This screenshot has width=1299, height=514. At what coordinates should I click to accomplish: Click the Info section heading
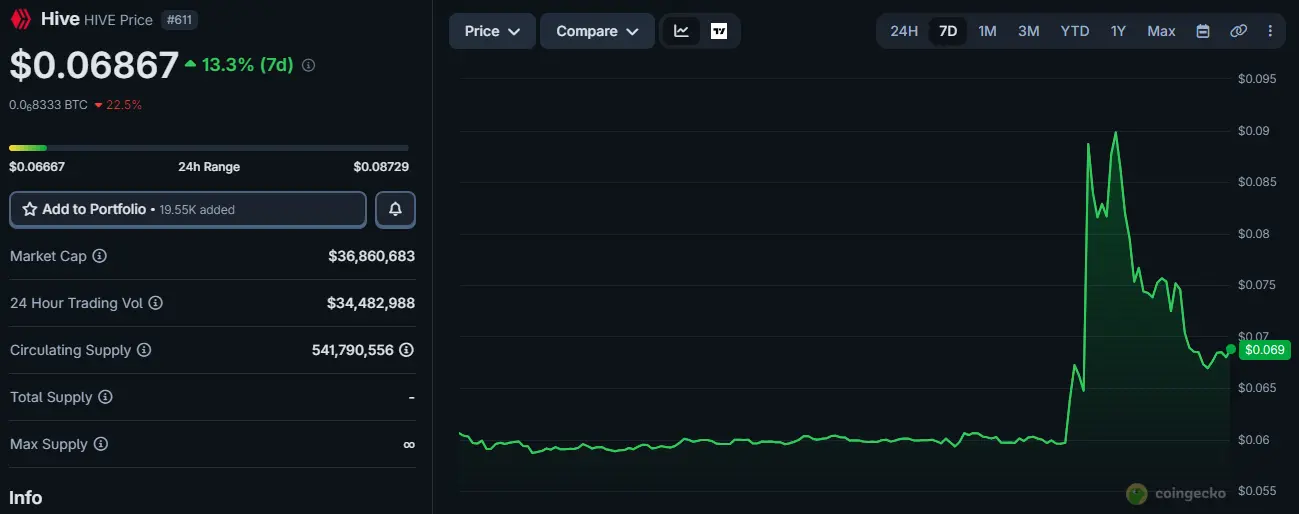click(26, 497)
